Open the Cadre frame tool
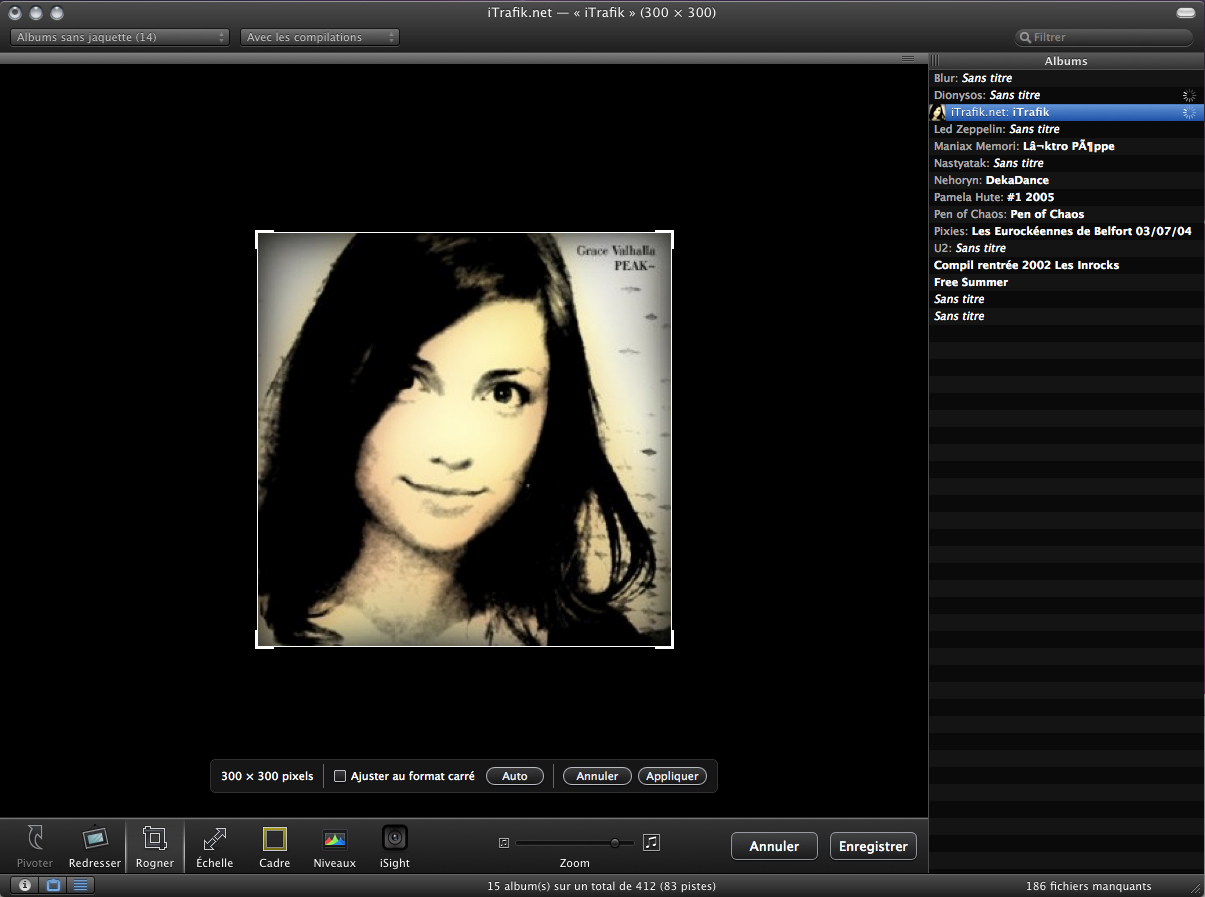 coord(274,846)
